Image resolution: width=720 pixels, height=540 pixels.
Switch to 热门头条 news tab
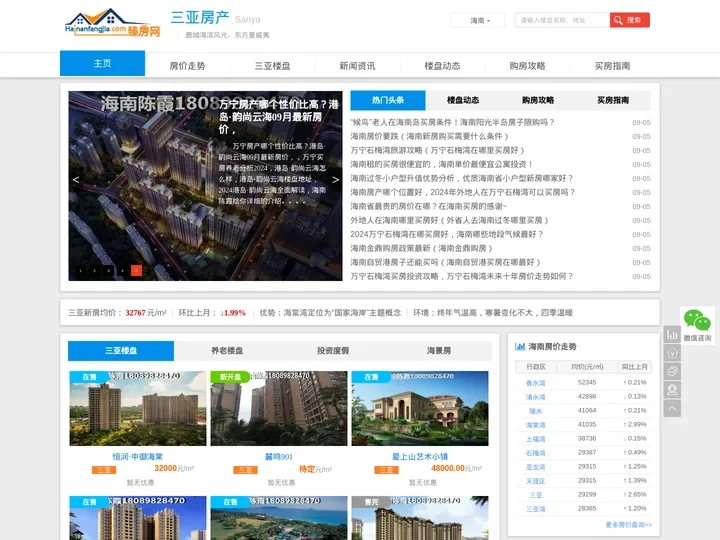388,100
